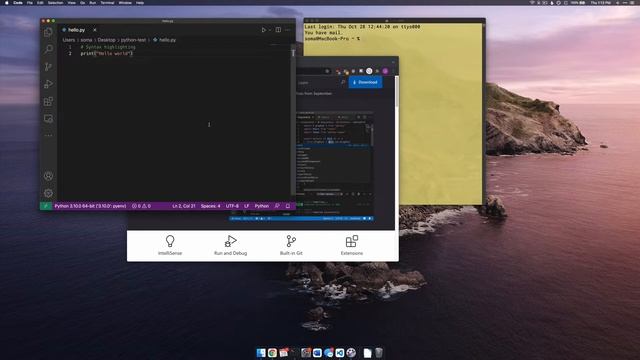
Task: Open run options dropdown beside play button
Action: (x=269, y=30)
